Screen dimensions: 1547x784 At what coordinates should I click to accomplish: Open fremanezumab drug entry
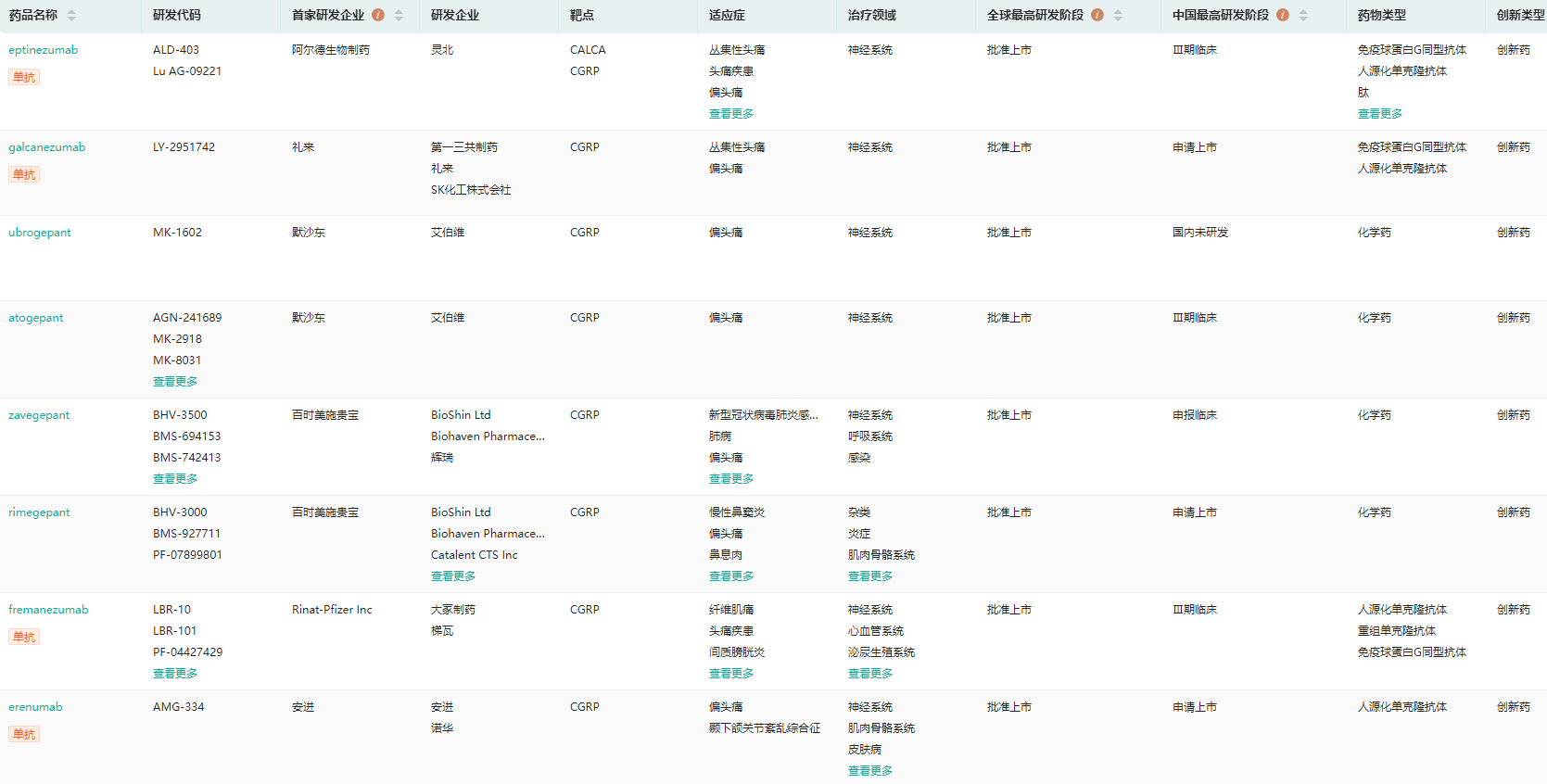pyautogui.click(x=48, y=610)
